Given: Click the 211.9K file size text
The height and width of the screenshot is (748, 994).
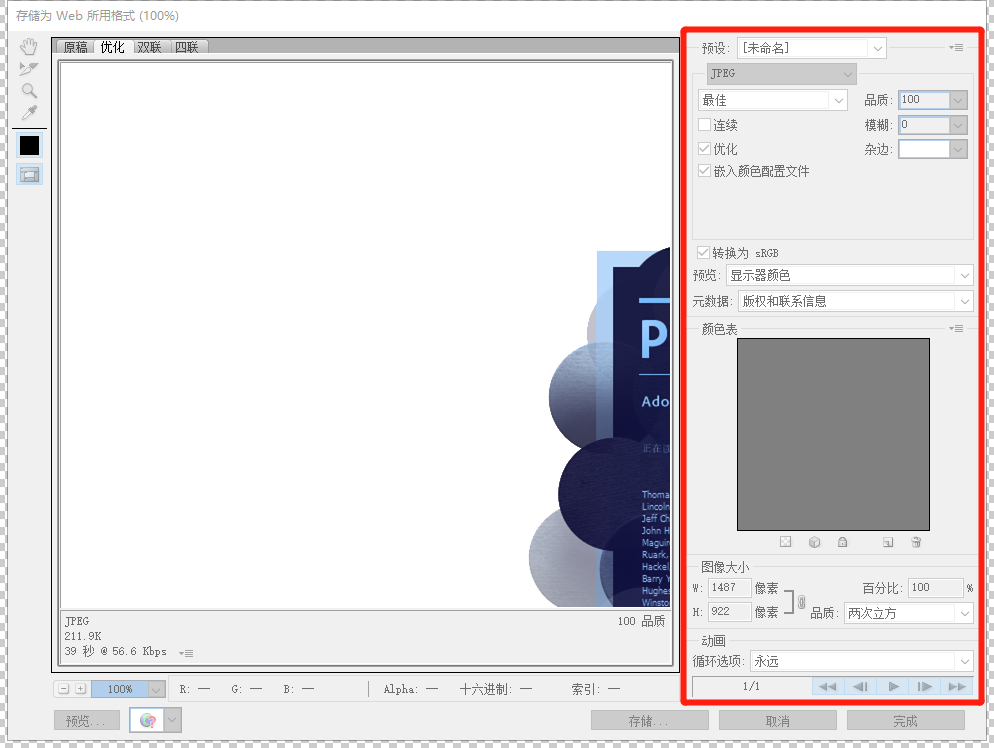Looking at the screenshot, I should pos(83,636).
